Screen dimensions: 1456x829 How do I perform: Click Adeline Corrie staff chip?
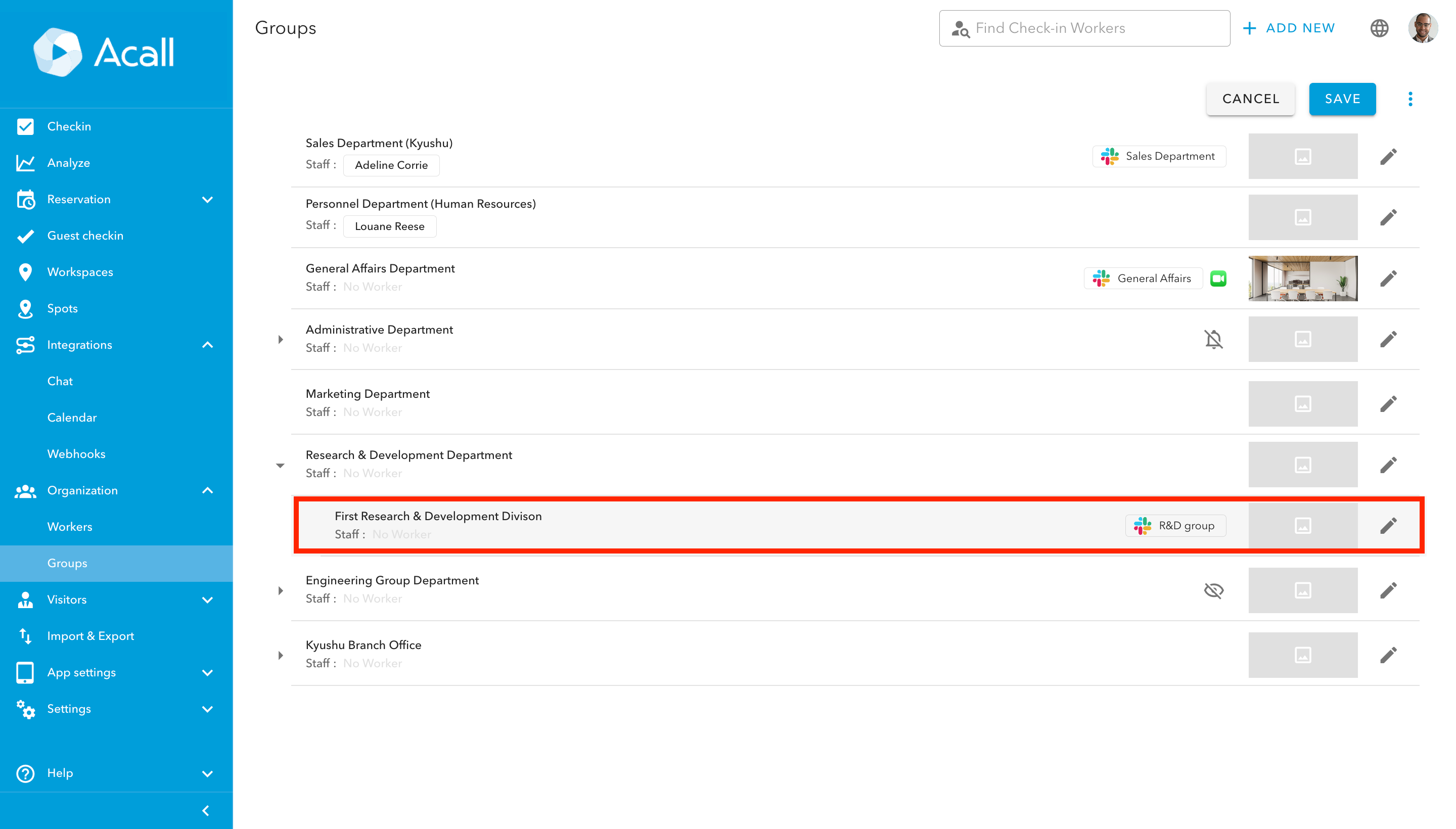(391, 165)
